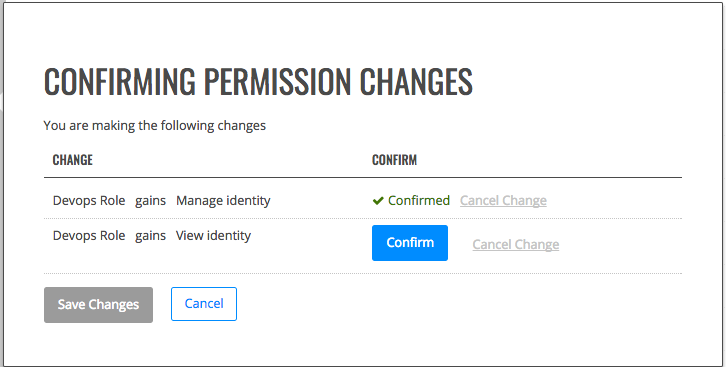The image size is (726, 367).
Task: Cancel the Manage identity change
Action: click(x=503, y=200)
